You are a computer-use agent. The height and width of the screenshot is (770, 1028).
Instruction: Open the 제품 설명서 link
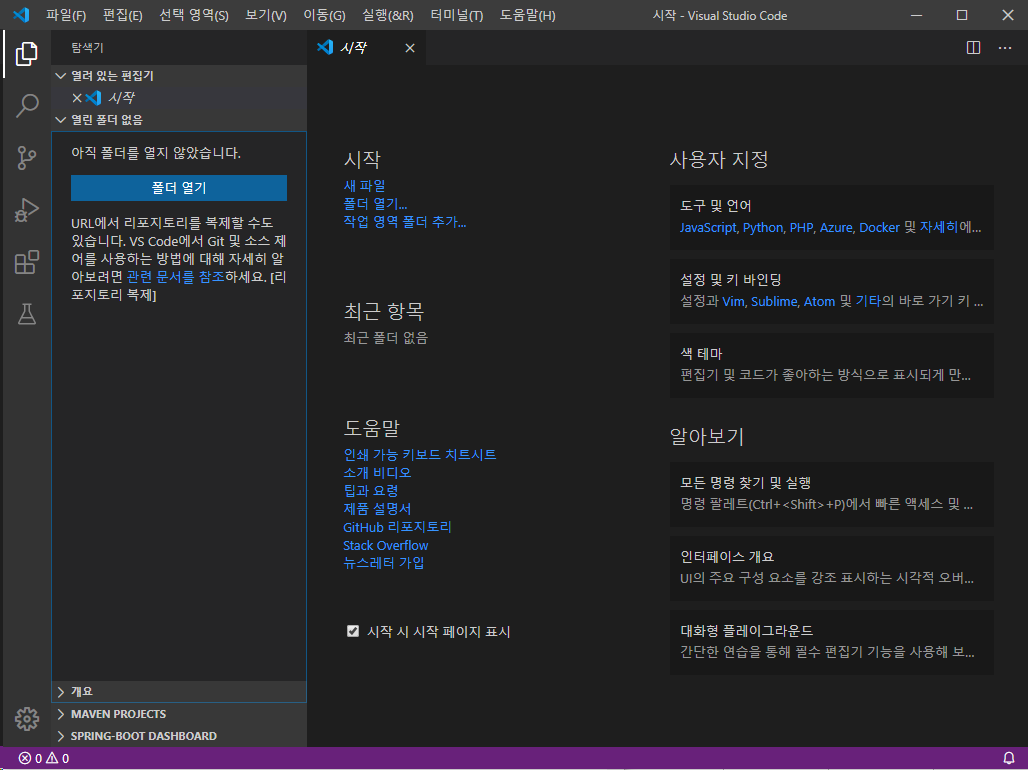point(377,508)
